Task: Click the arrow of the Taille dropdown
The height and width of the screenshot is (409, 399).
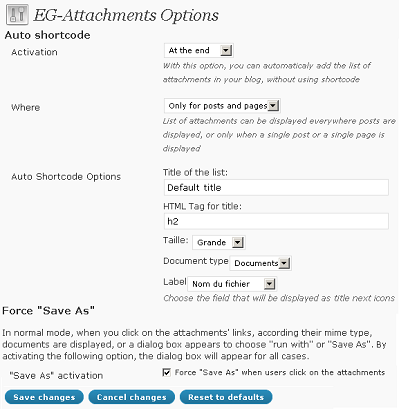Action: point(238,243)
